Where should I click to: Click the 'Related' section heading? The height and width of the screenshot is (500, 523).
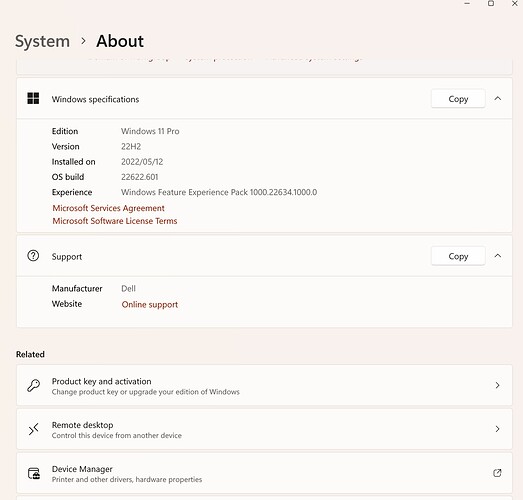coord(30,354)
